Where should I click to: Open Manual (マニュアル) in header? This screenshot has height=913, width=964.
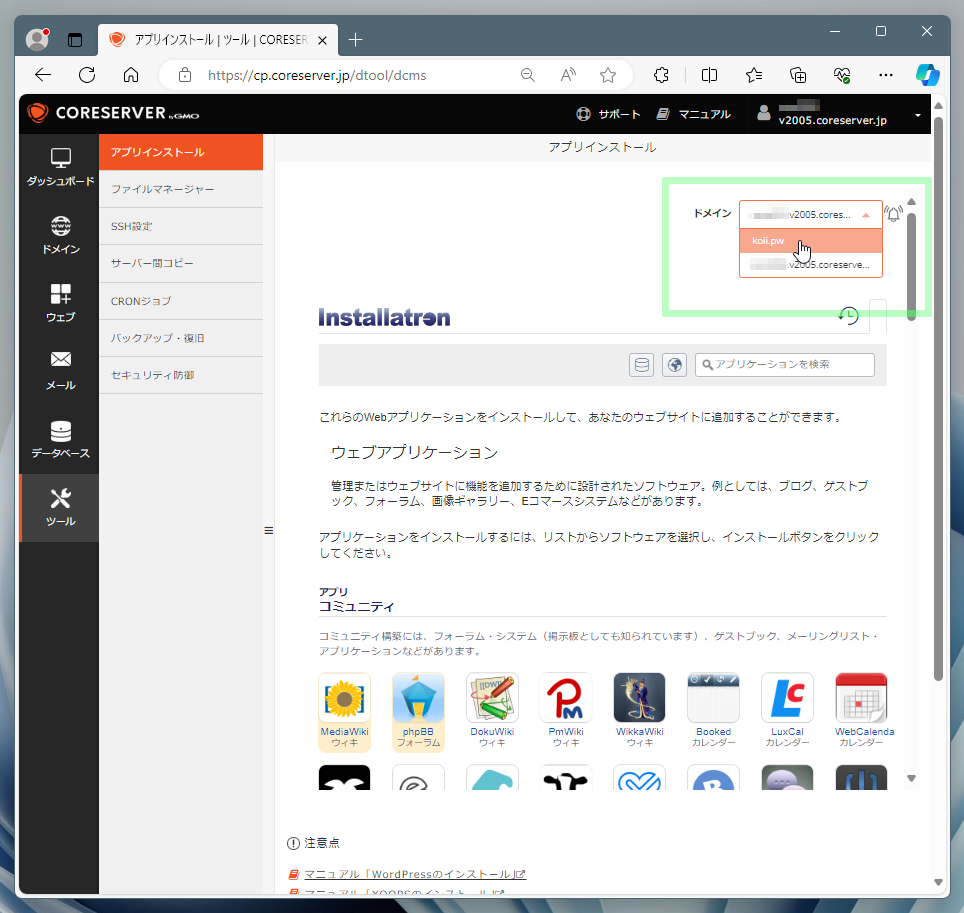(x=693, y=114)
